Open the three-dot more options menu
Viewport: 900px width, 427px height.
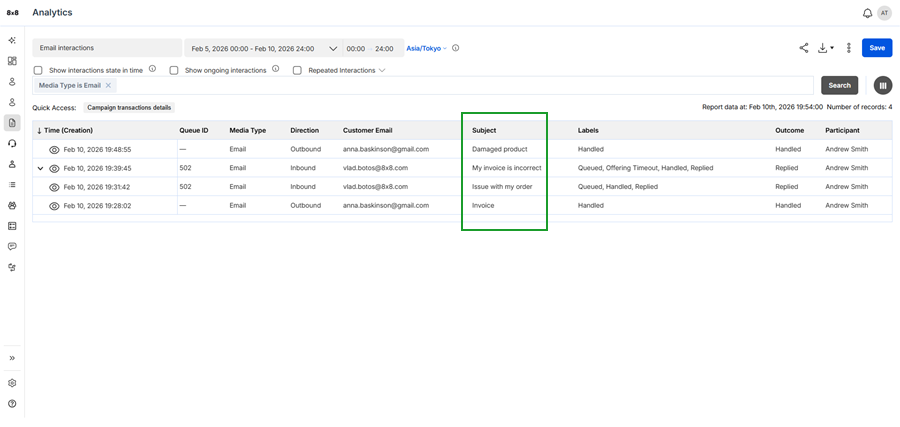[849, 48]
